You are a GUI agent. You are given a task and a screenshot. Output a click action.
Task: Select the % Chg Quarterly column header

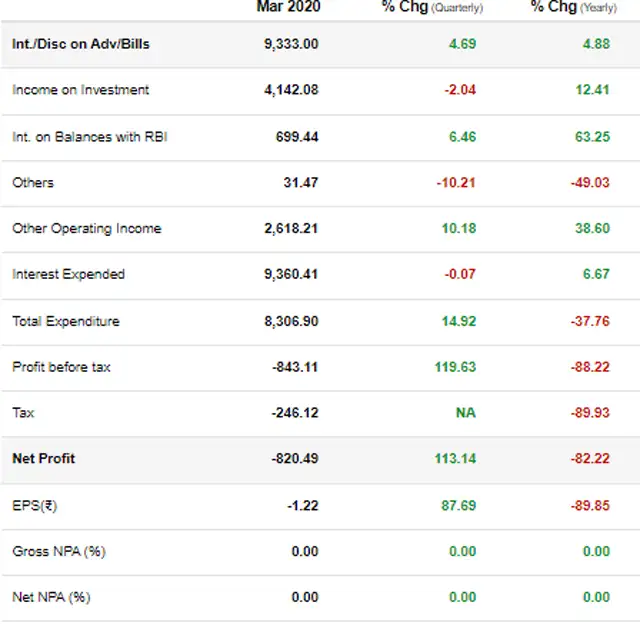pos(432,7)
